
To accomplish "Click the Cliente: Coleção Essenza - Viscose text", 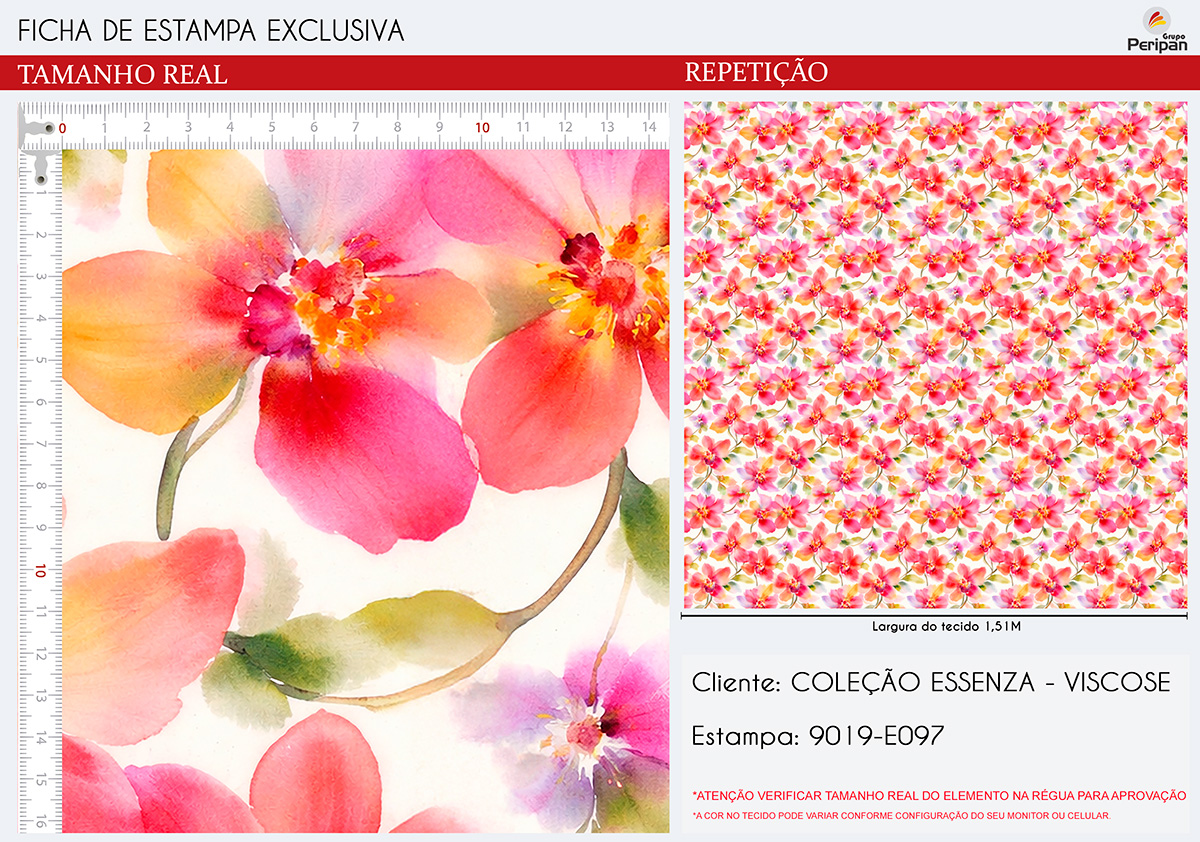I will (931, 683).
